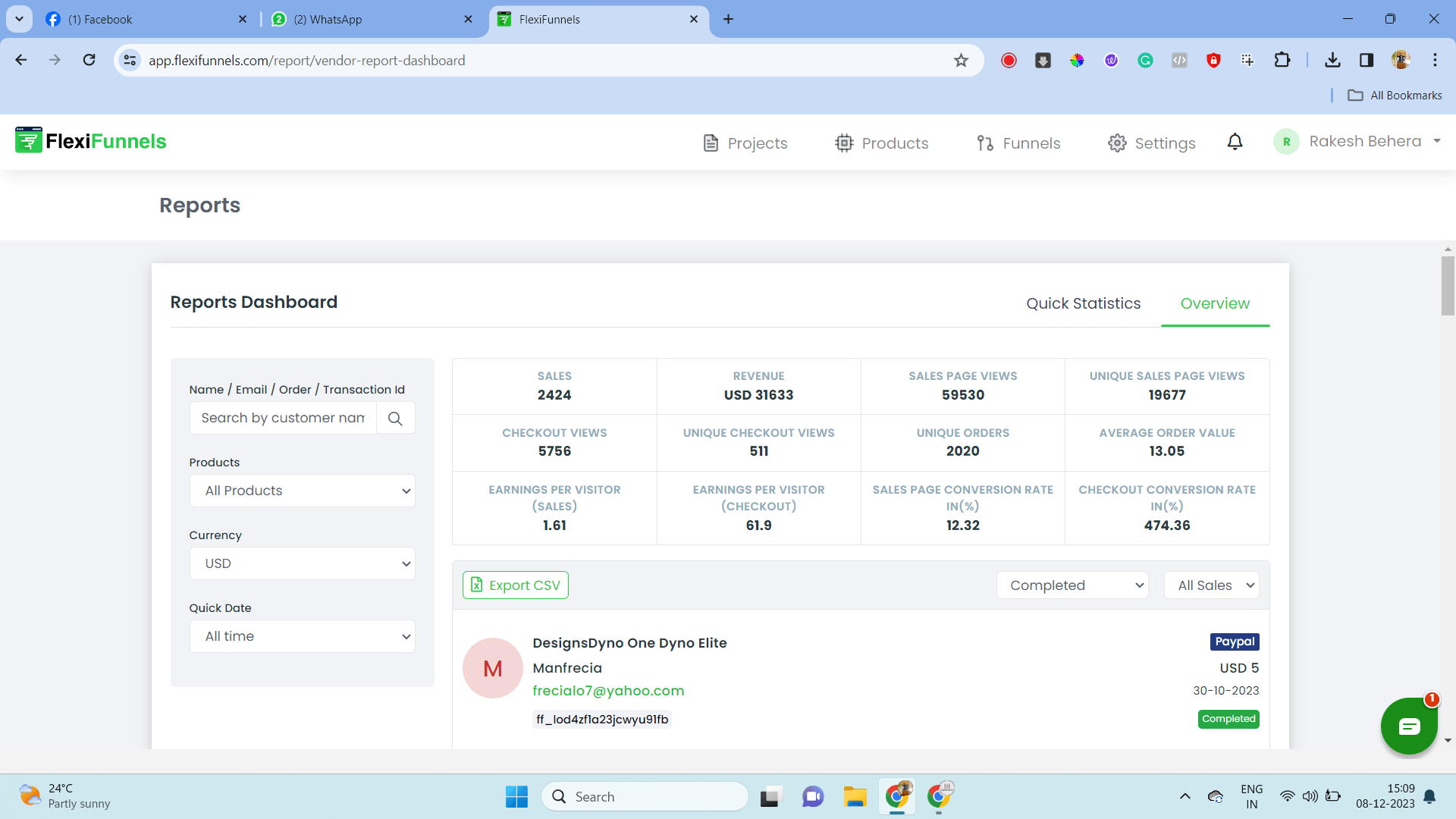Image resolution: width=1456 pixels, height=819 pixels.
Task: Click the red record extension icon
Action: (x=1009, y=60)
